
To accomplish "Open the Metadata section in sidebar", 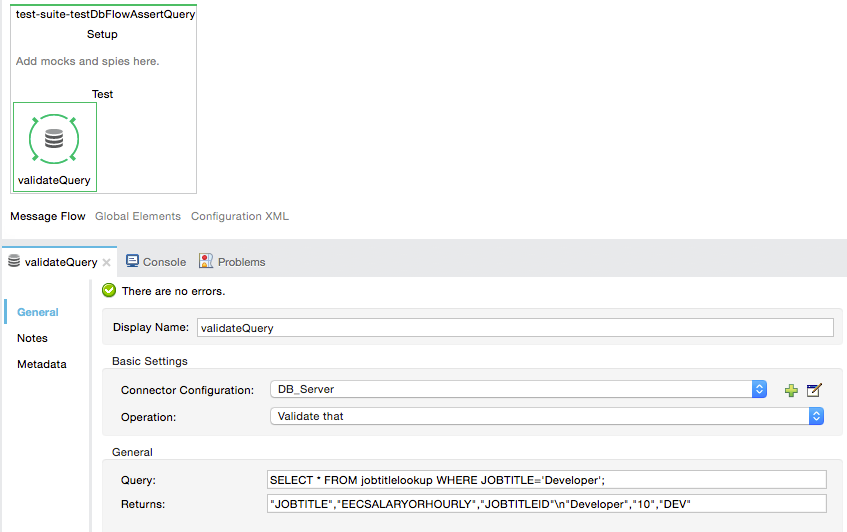I will tap(42, 364).
